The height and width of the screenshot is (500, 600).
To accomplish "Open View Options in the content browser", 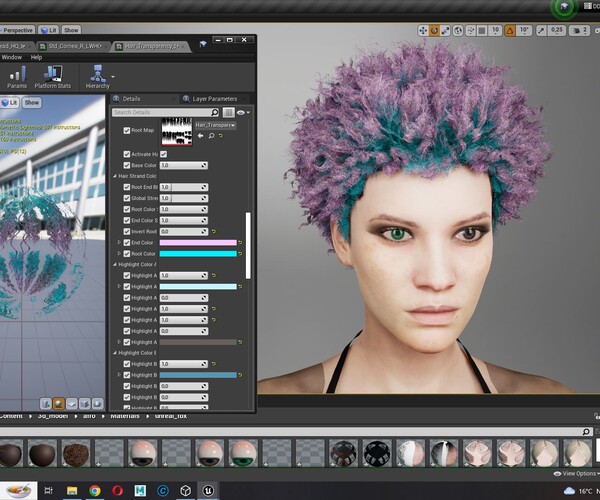I will 576,474.
